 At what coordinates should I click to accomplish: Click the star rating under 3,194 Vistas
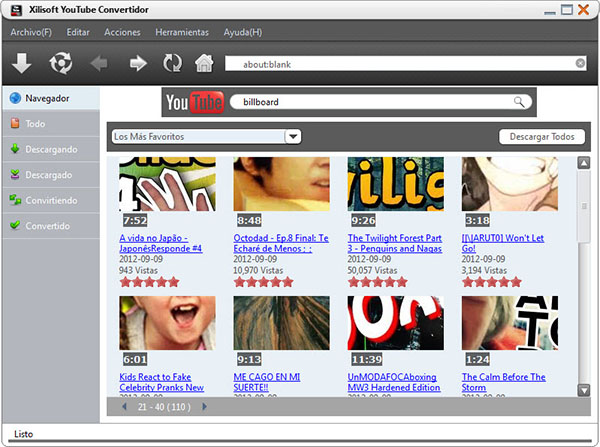(492, 282)
